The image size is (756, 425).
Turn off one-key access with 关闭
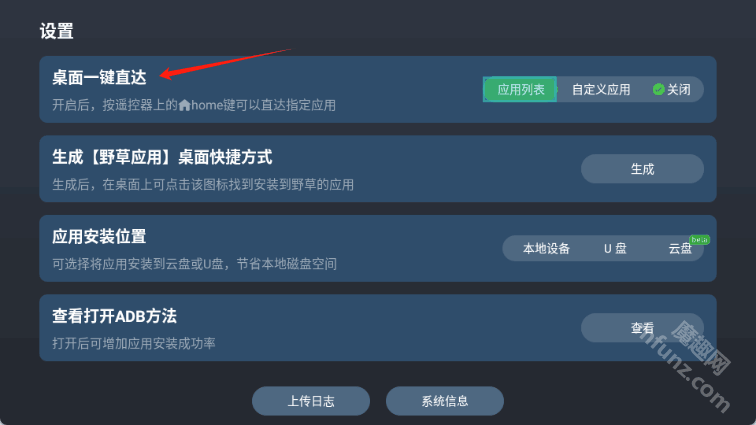click(x=678, y=89)
